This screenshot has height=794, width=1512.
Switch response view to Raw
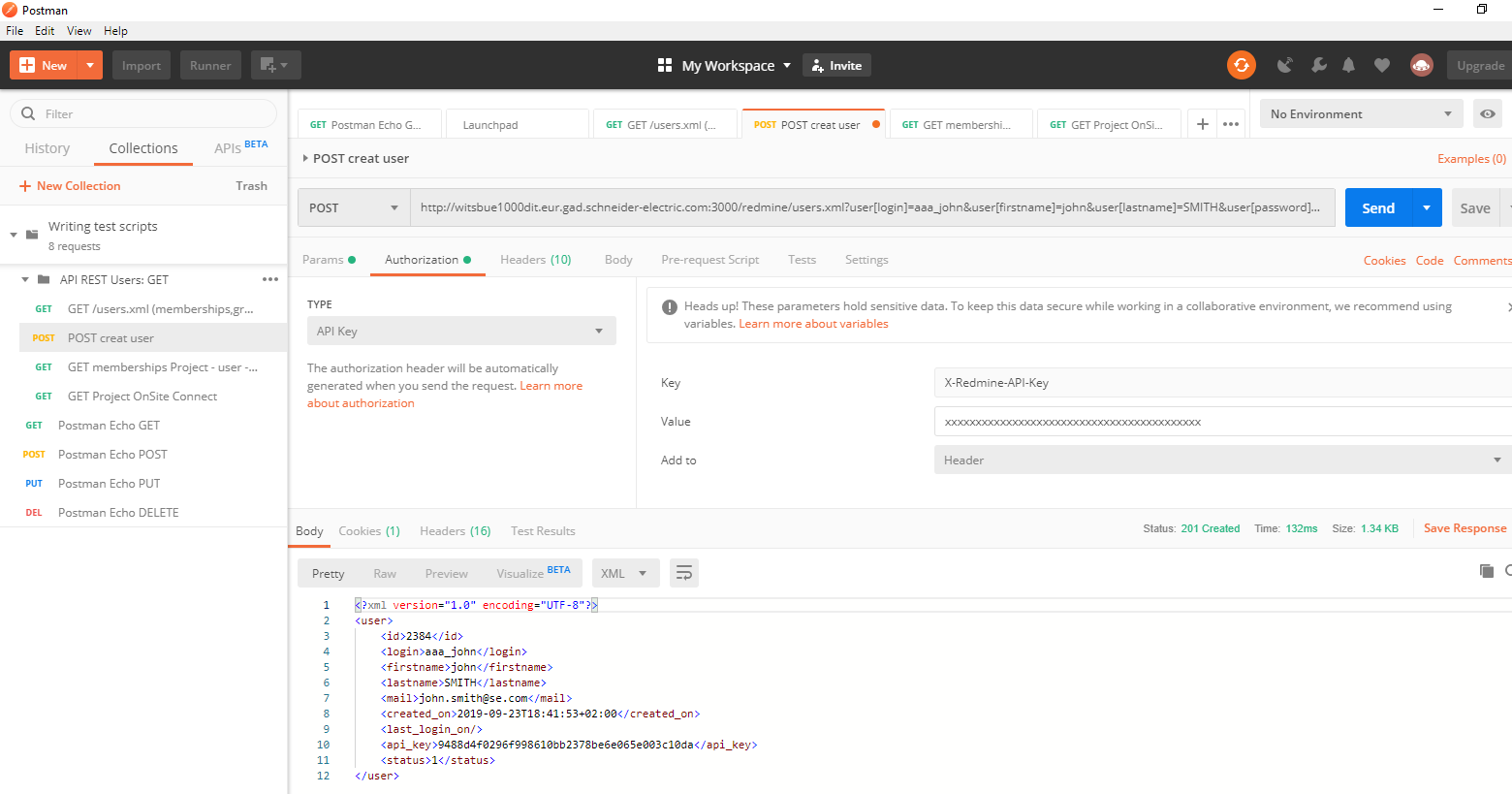coord(385,573)
